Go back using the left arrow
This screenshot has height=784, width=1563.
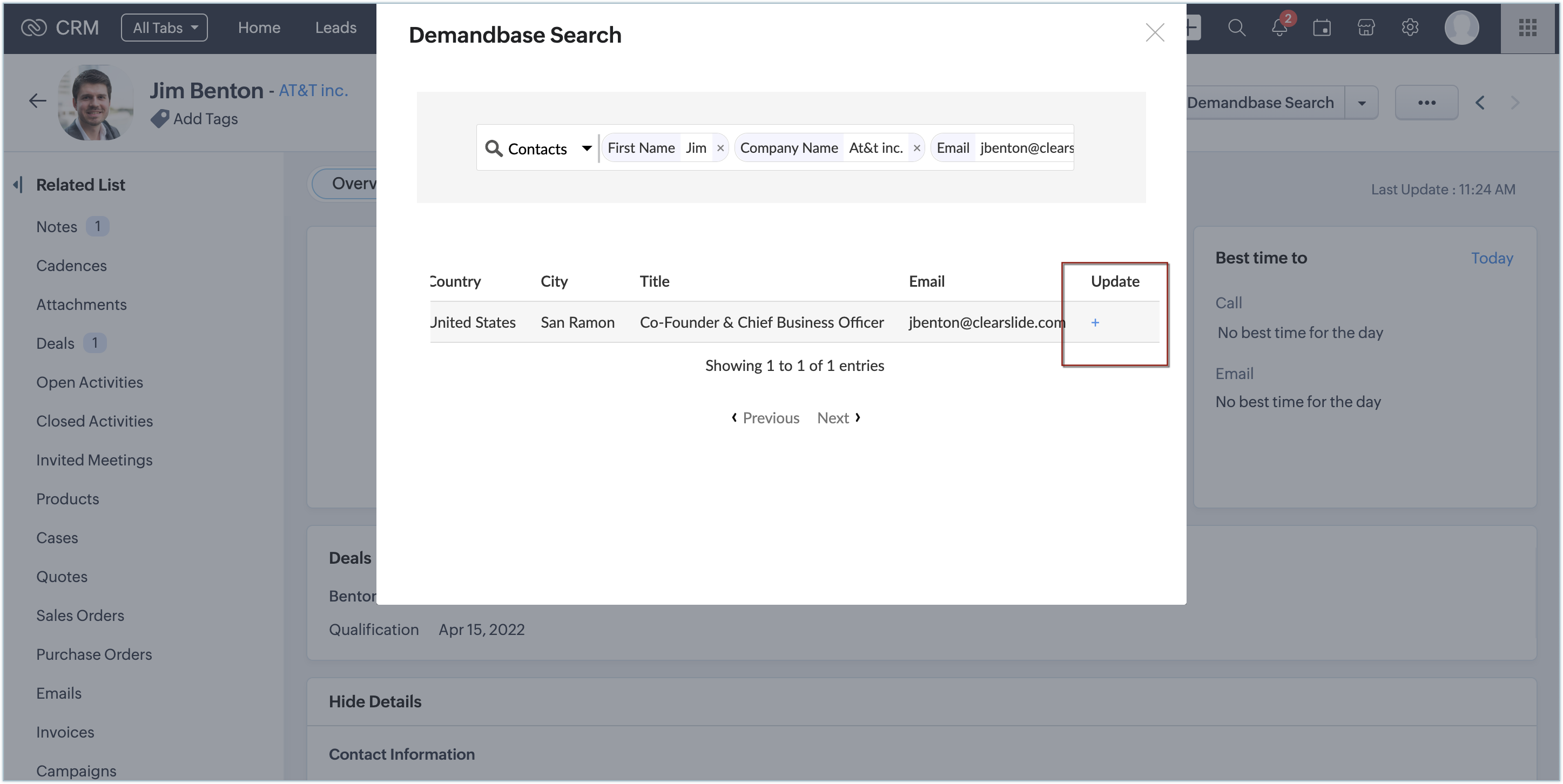38,101
